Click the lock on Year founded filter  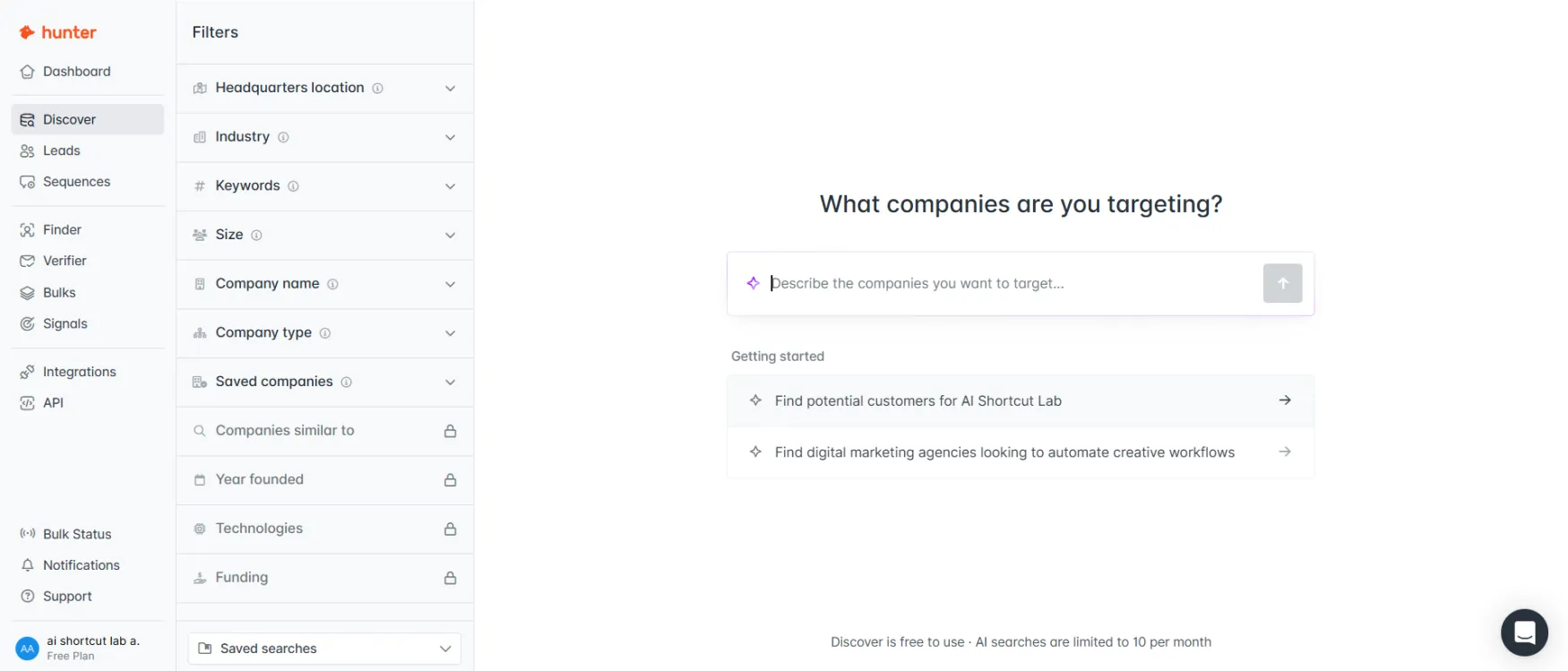[450, 479]
